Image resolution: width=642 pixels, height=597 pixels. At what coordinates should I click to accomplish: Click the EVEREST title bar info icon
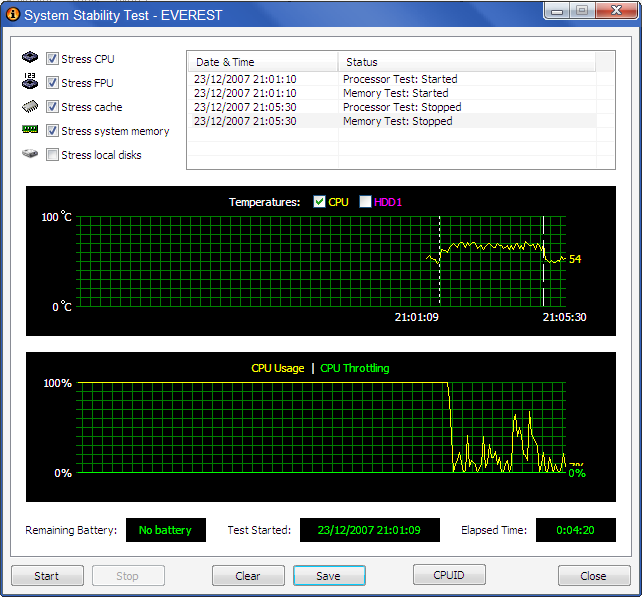(x=13, y=15)
